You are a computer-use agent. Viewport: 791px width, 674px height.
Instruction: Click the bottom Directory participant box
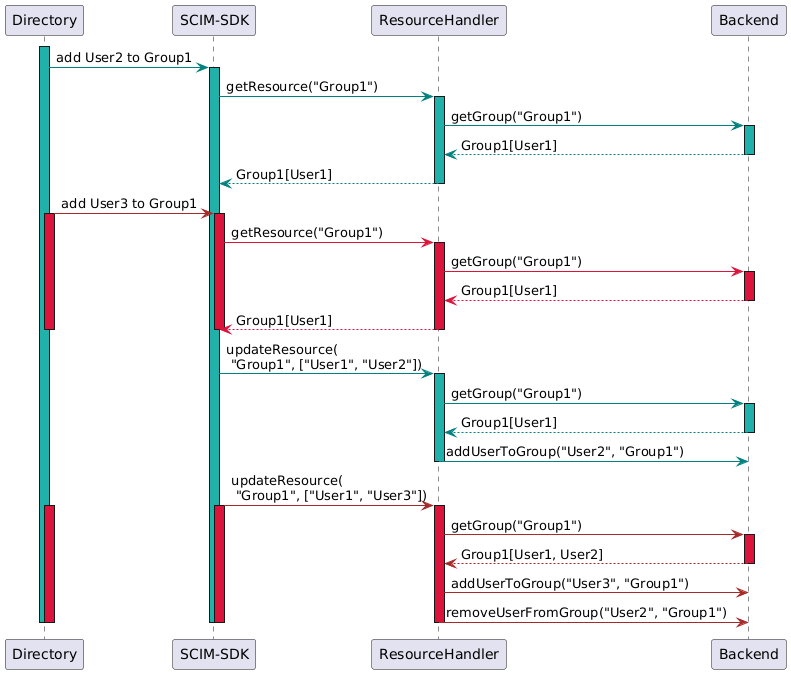(44, 654)
